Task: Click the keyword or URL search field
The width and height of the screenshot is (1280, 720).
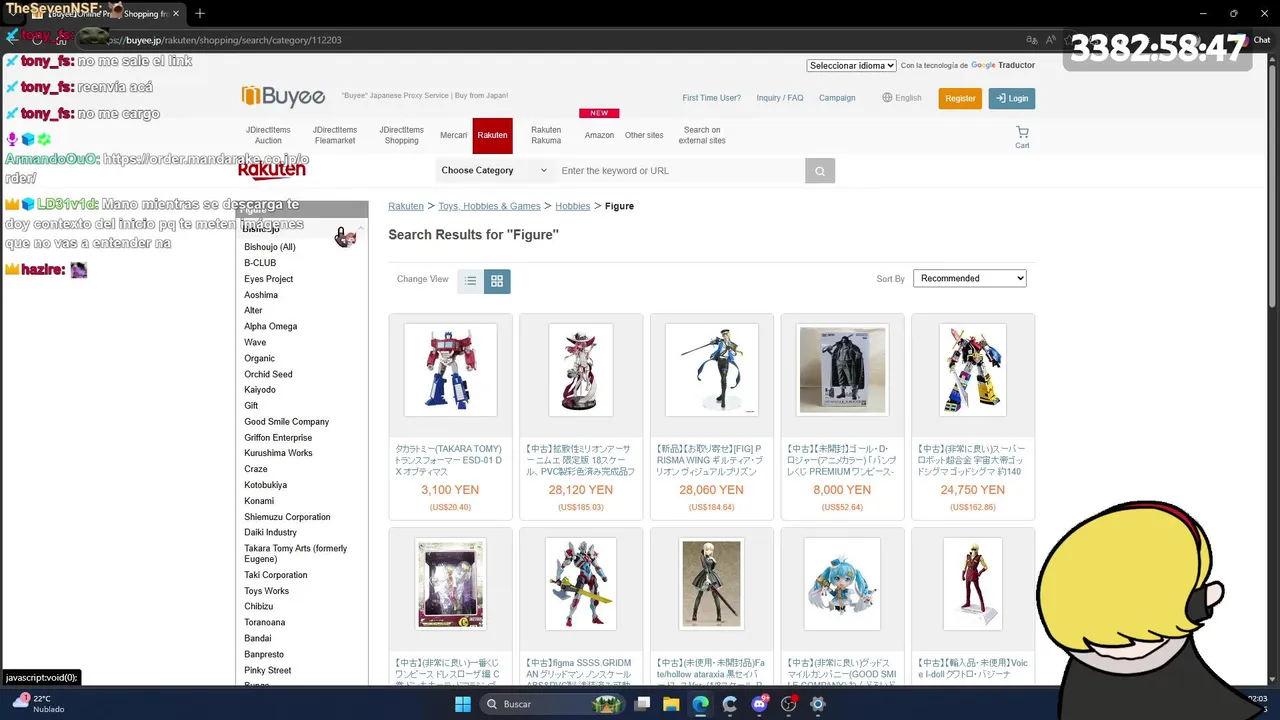Action: pos(680,171)
